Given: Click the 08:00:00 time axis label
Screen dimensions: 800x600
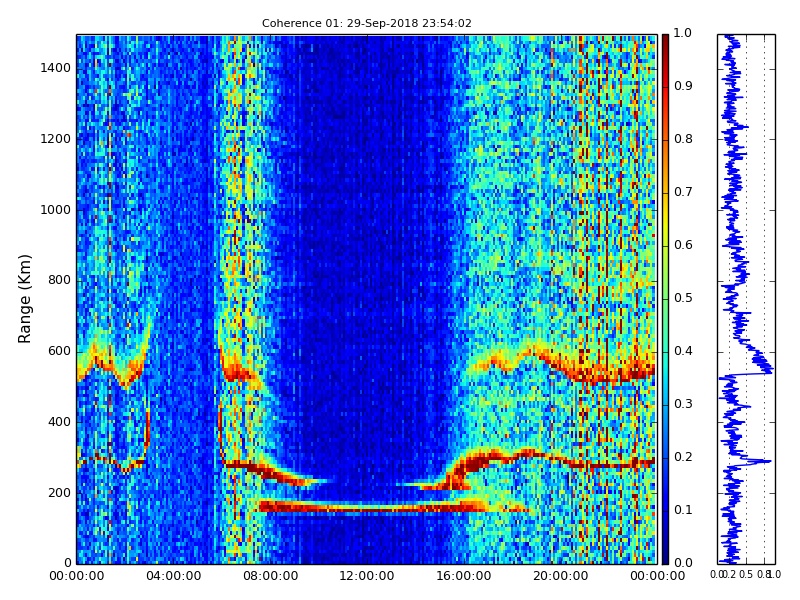Looking at the screenshot, I should click(270, 576).
